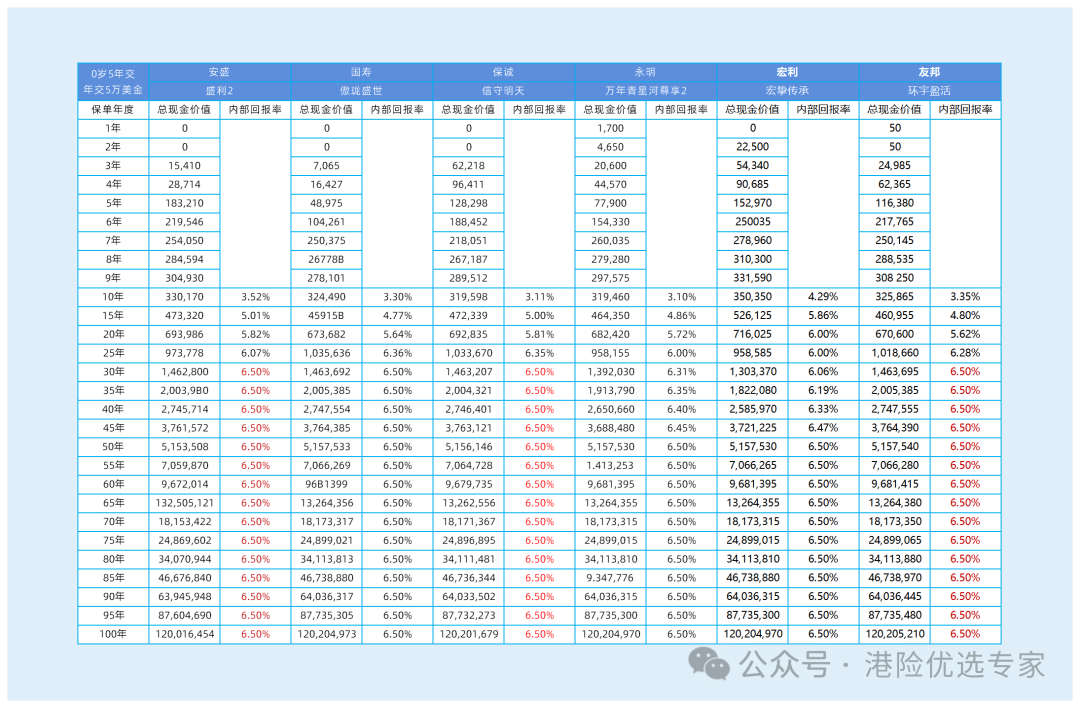This screenshot has height=708, width=1080.
Task: Click the return rate '6.36%'
Action: coord(397,353)
